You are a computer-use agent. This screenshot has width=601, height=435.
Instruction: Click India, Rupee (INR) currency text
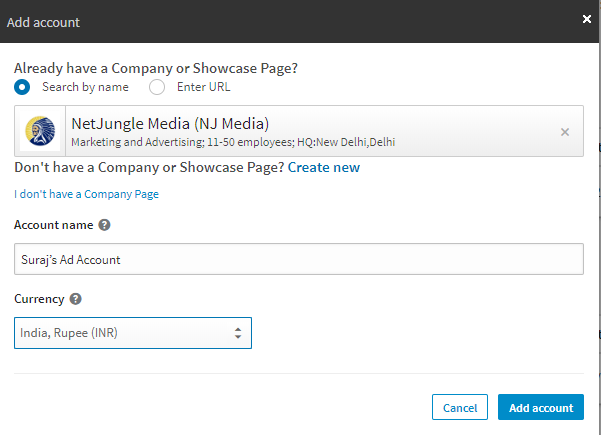pyautogui.click(x=69, y=333)
